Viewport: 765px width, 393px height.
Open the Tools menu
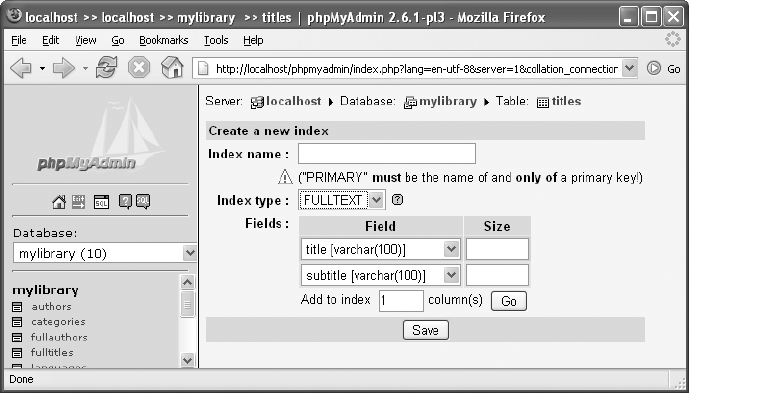pos(216,40)
